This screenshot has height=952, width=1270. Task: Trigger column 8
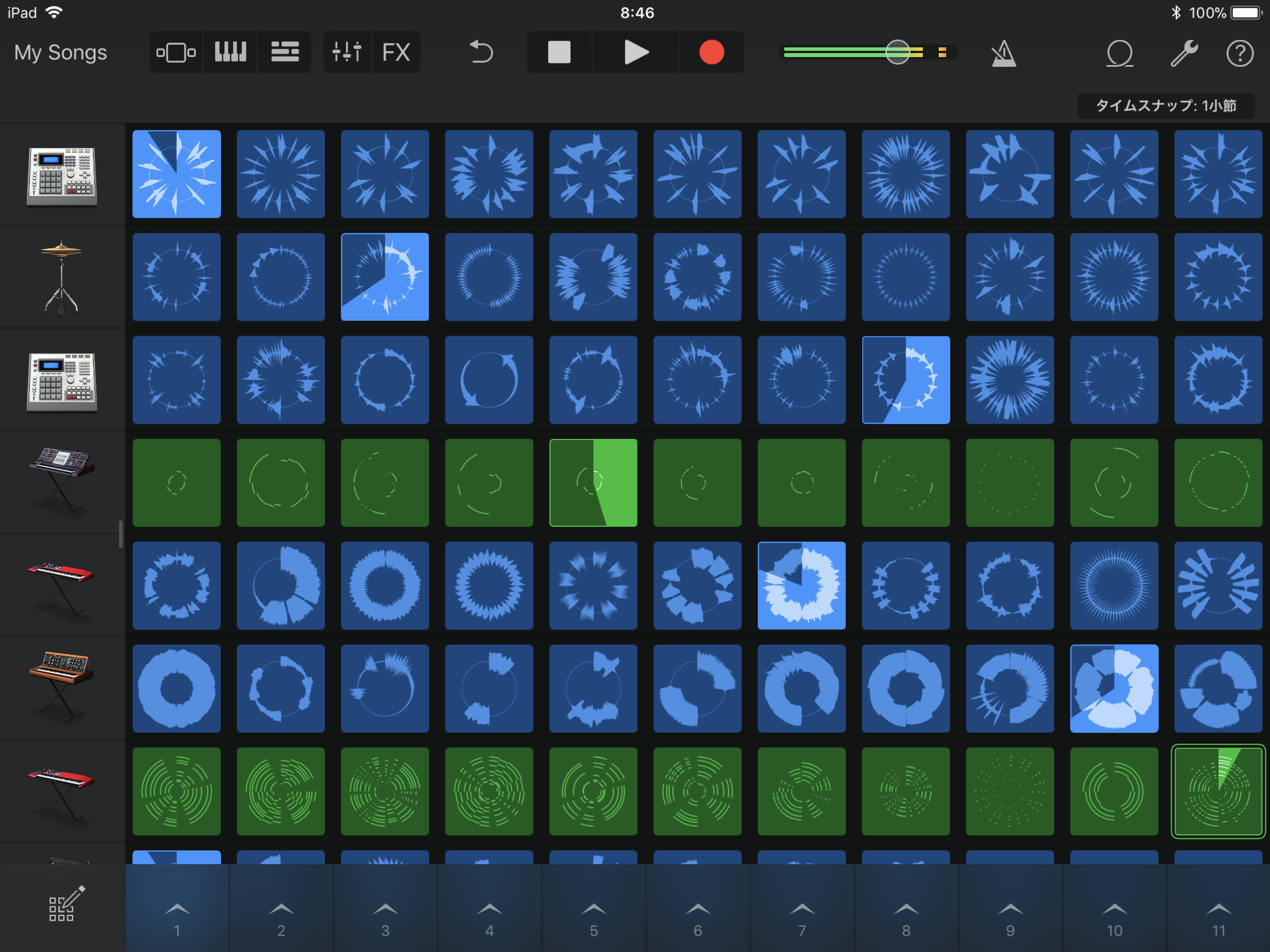[907, 909]
